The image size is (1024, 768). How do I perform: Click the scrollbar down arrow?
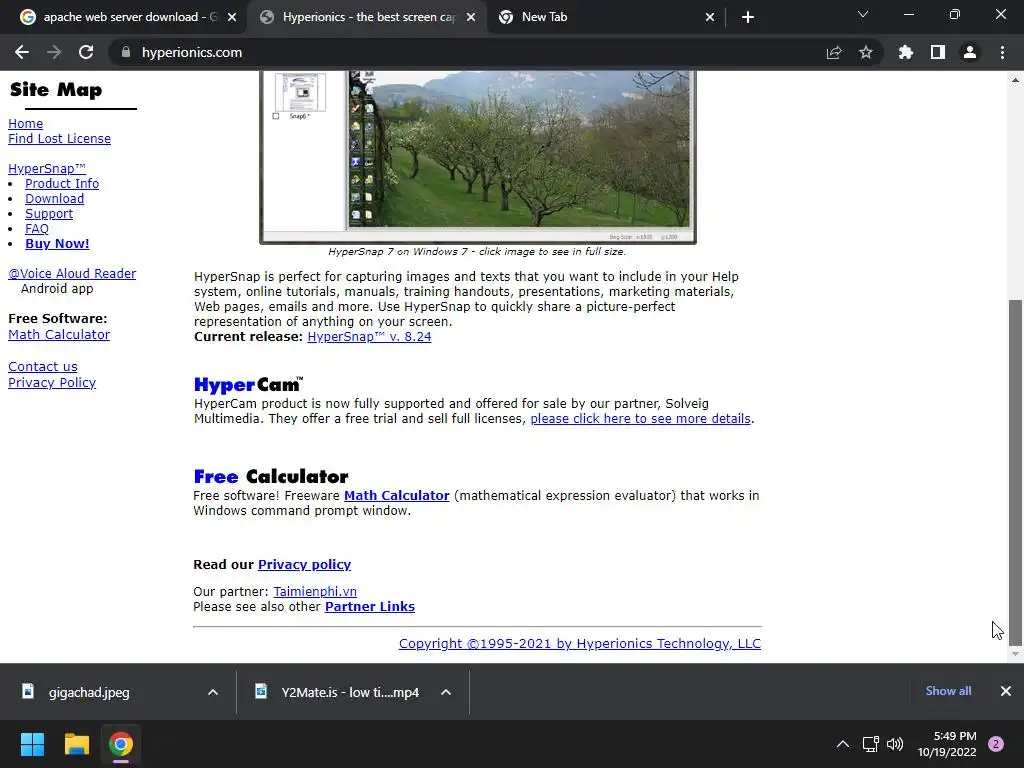coord(1015,654)
